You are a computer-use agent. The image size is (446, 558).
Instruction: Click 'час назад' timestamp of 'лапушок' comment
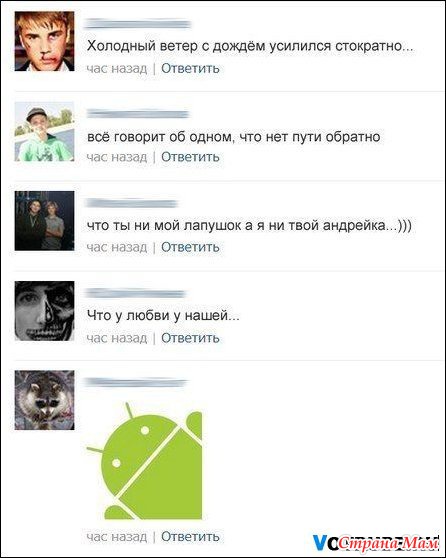(117, 247)
